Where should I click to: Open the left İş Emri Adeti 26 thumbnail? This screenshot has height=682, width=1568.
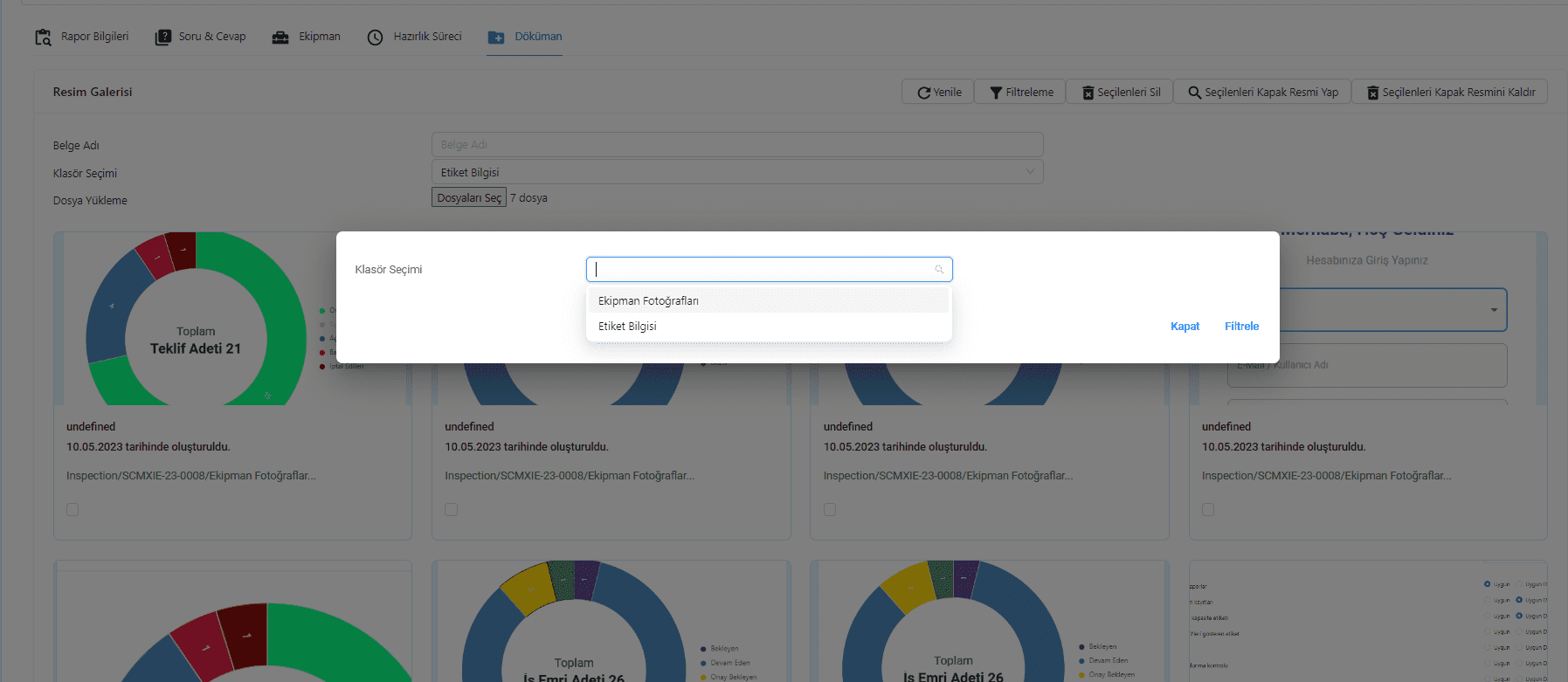point(611,621)
